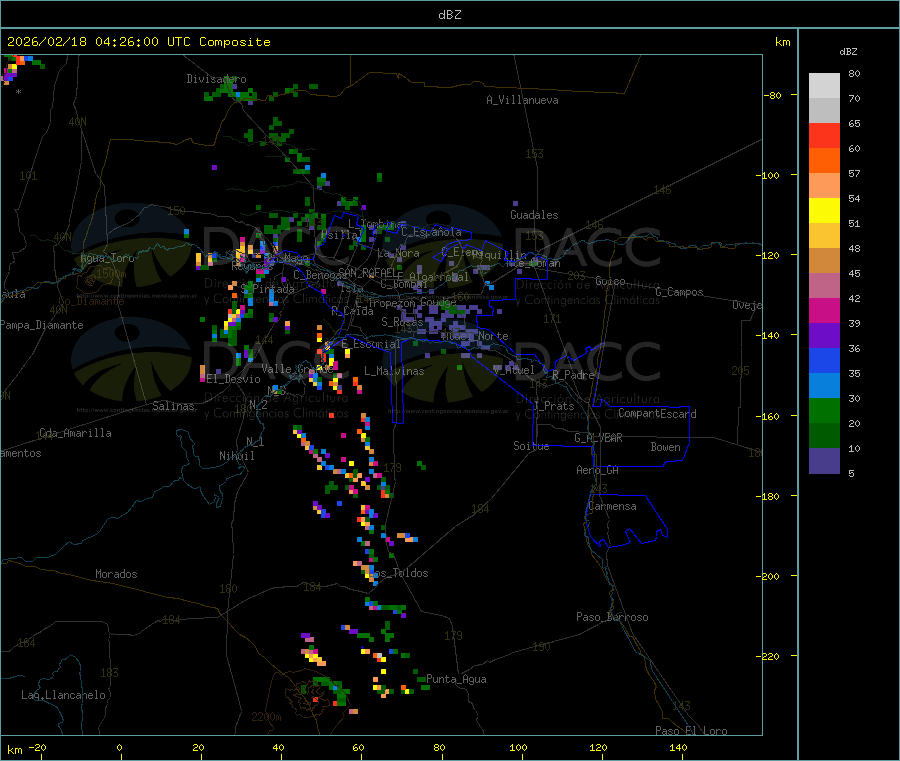
Task: Click the 'C_Española' location label
Action: pos(432,232)
